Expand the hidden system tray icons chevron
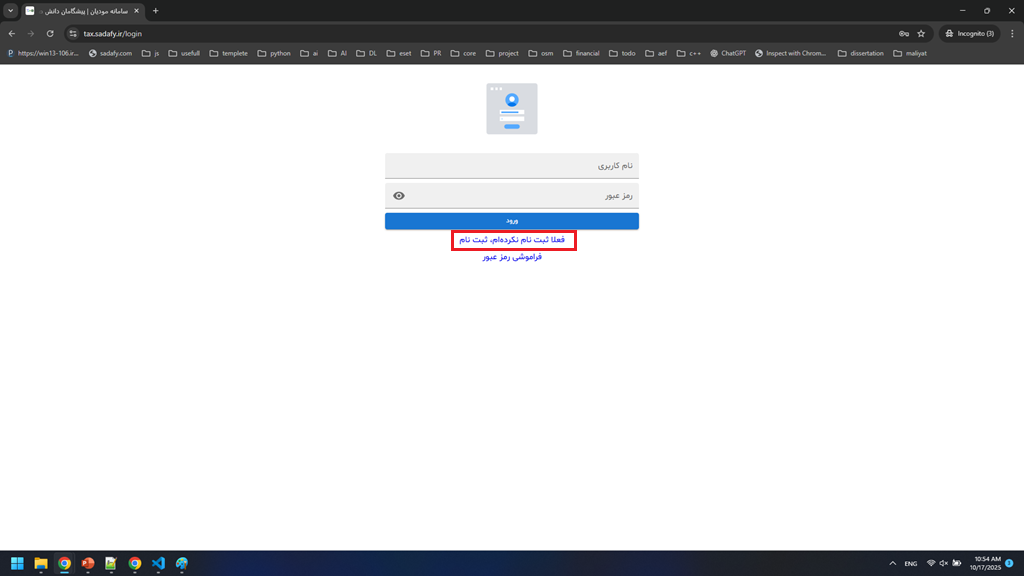The height and width of the screenshot is (576, 1024). pyautogui.click(x=892, y=563)
